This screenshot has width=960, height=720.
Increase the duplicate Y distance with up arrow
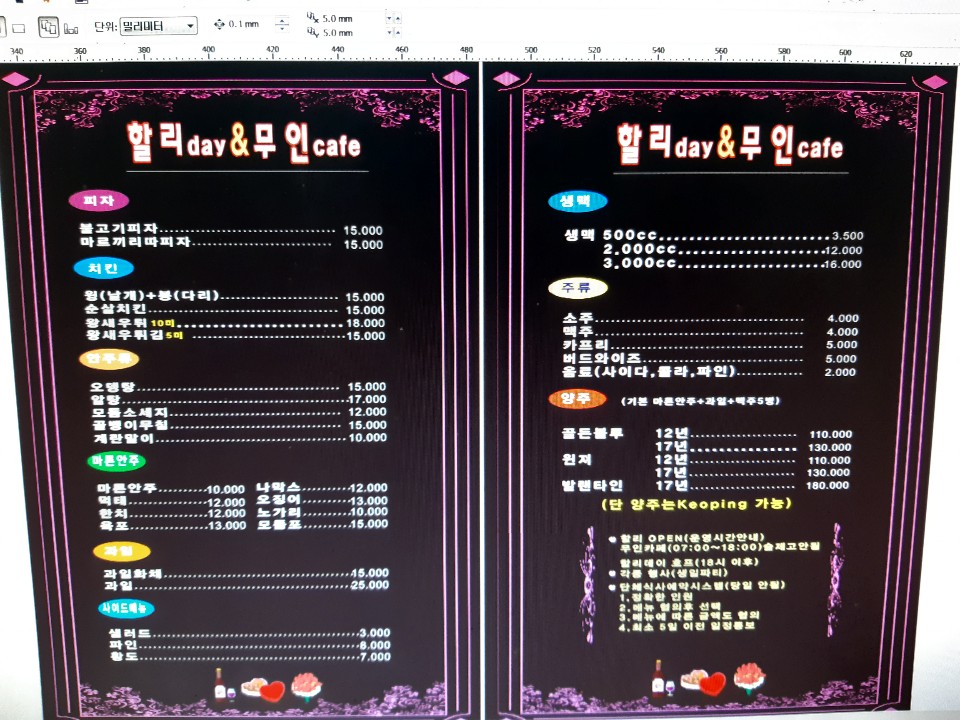[x=398, y=32]
